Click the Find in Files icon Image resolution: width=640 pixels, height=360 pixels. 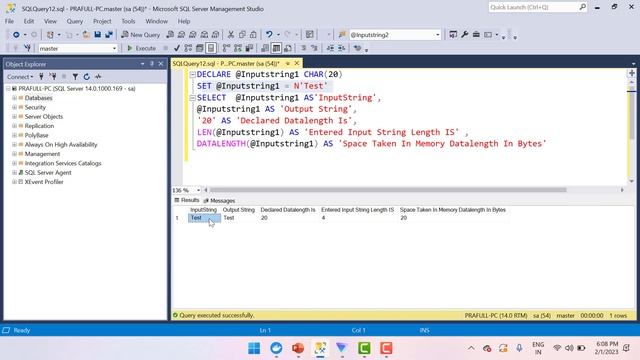tap(342, 35)
